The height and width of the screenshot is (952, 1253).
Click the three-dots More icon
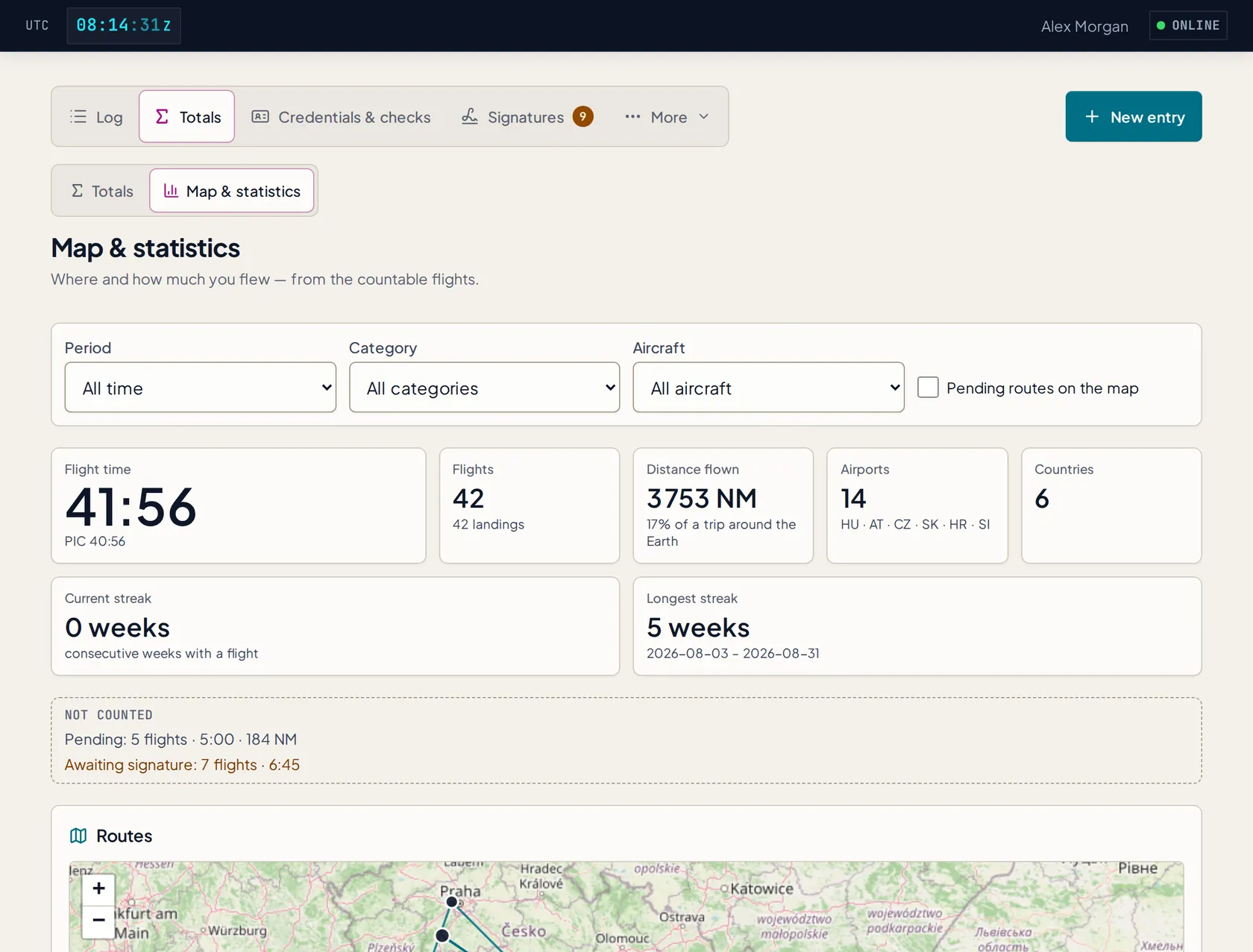633,117
